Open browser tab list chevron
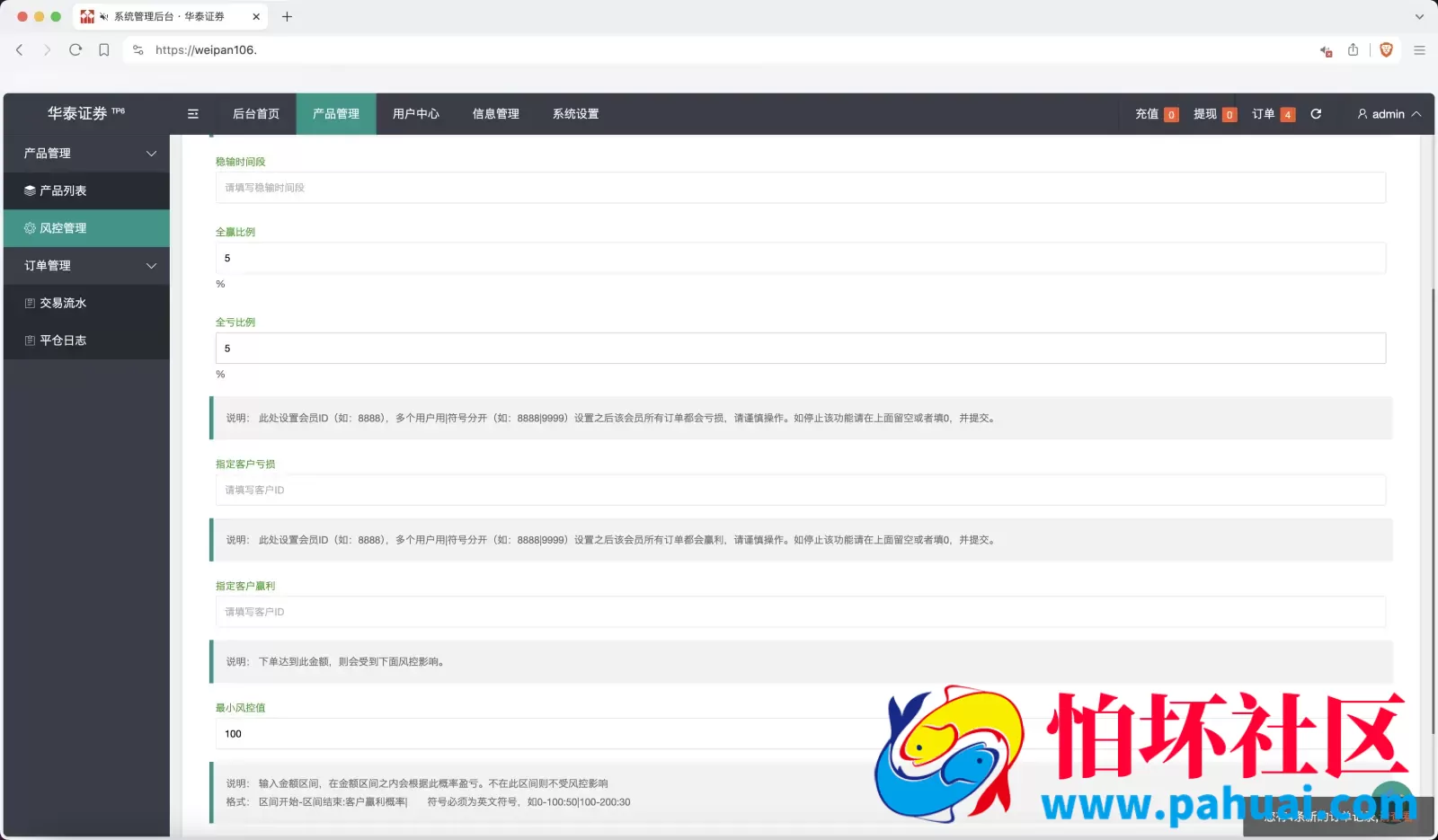Viewport: 1438px width, 840px height. 1419,16
